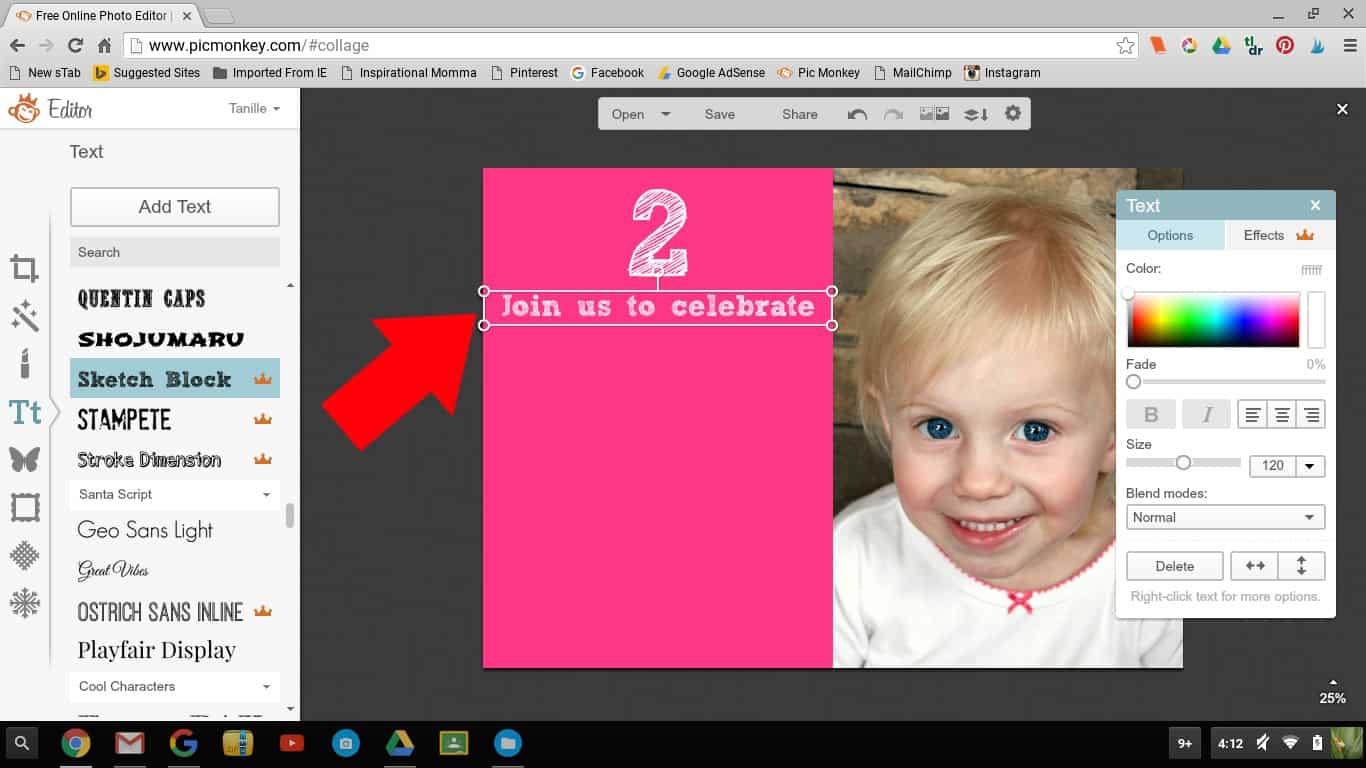Switch to the Effects tab

coord(1278,235)
